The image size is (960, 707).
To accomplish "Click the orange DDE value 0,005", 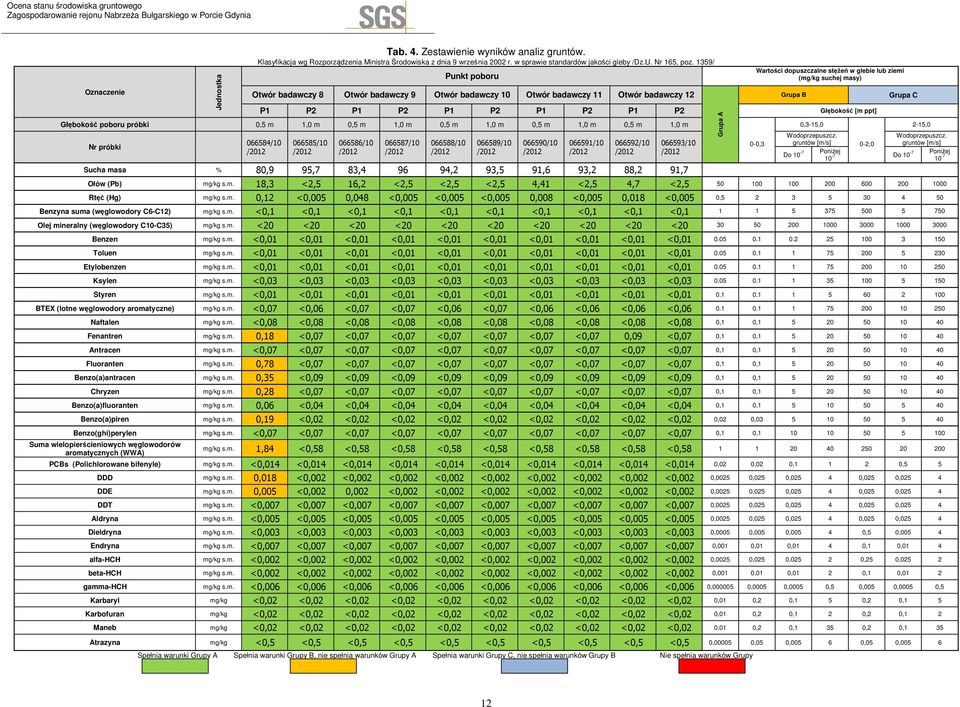I will click(x=264, y=492).
